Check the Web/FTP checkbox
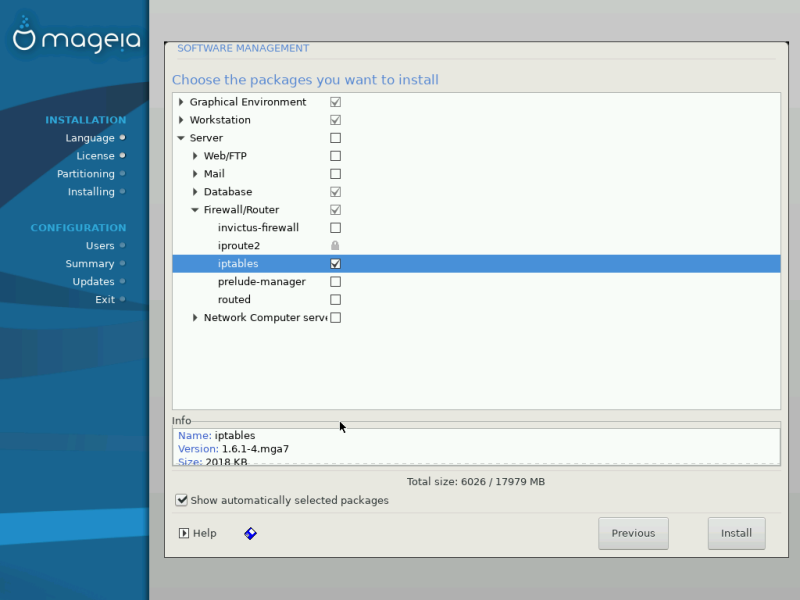Screen dimensions: 800x600 click(335, 156)
